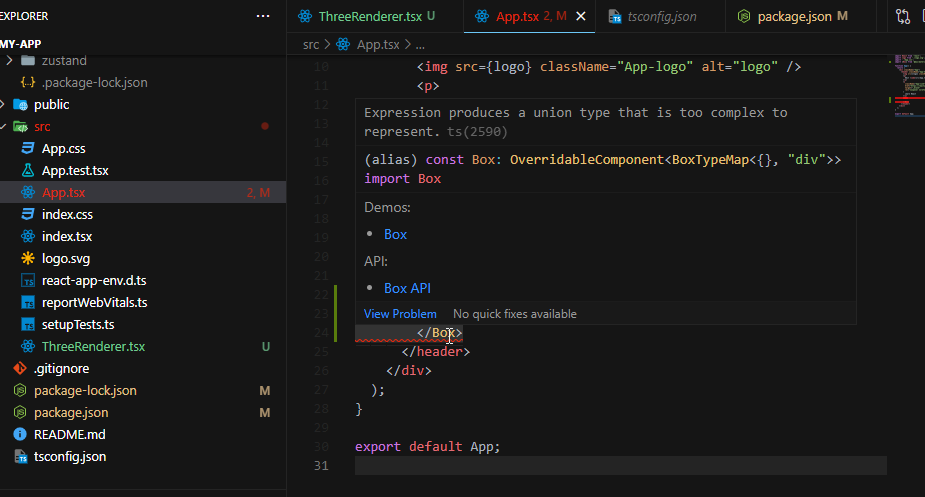Open setupTests.ts in the explorer
This screenshot has height=497, width=925.
(77, 325)
